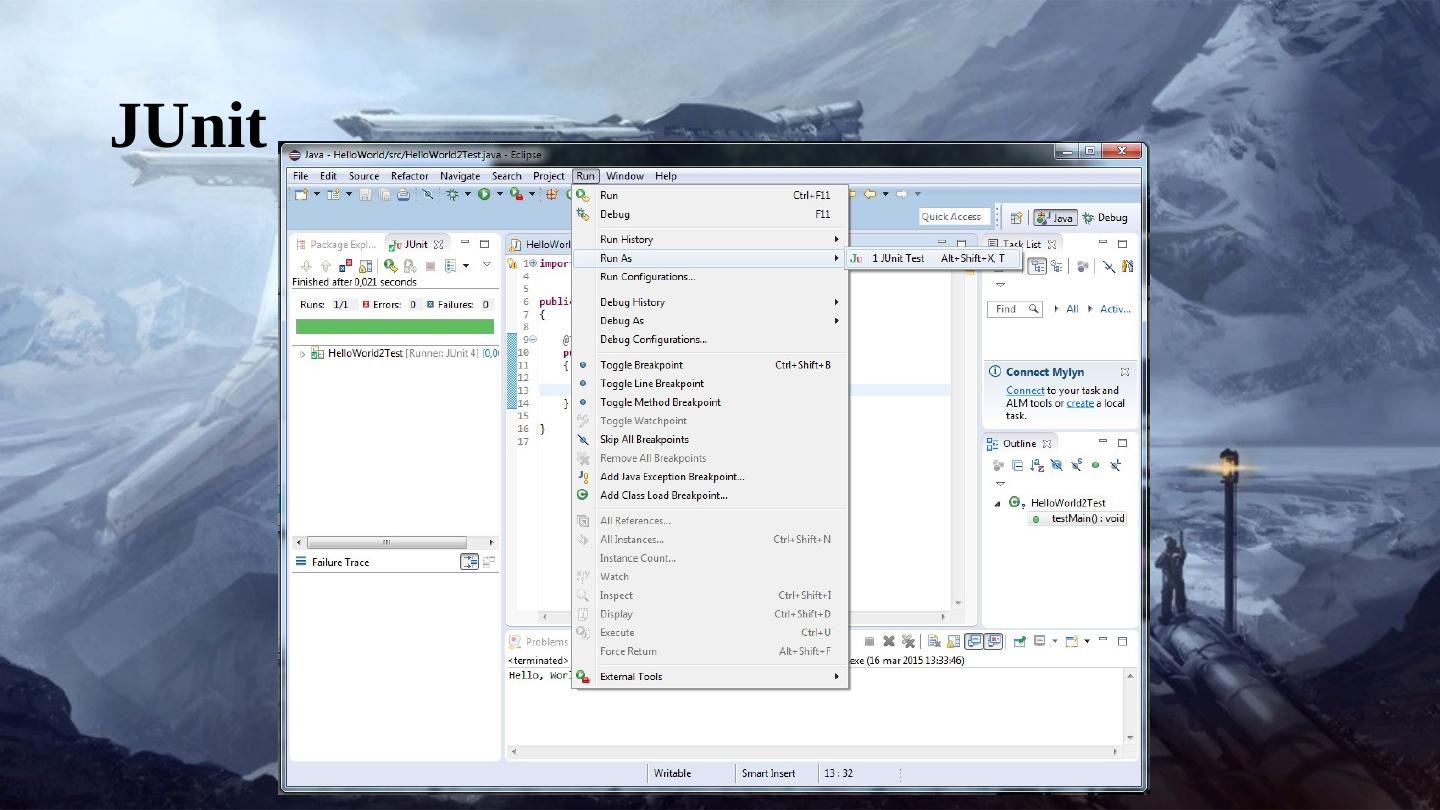Toggle Skip All Breakpoints in Run menu
This screenshot has width=1440, height=810.
(644, 440)
